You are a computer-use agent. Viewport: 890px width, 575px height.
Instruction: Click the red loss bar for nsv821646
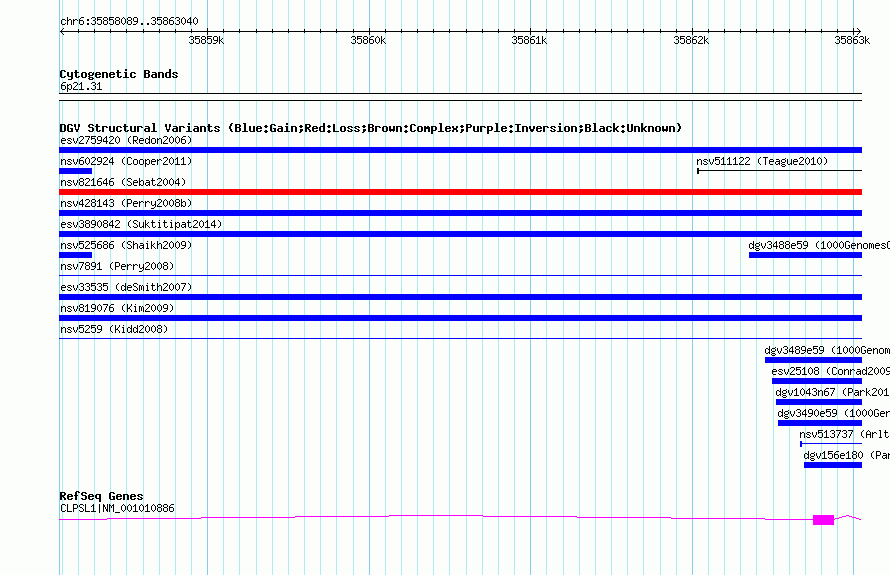[x=460, y=192]
